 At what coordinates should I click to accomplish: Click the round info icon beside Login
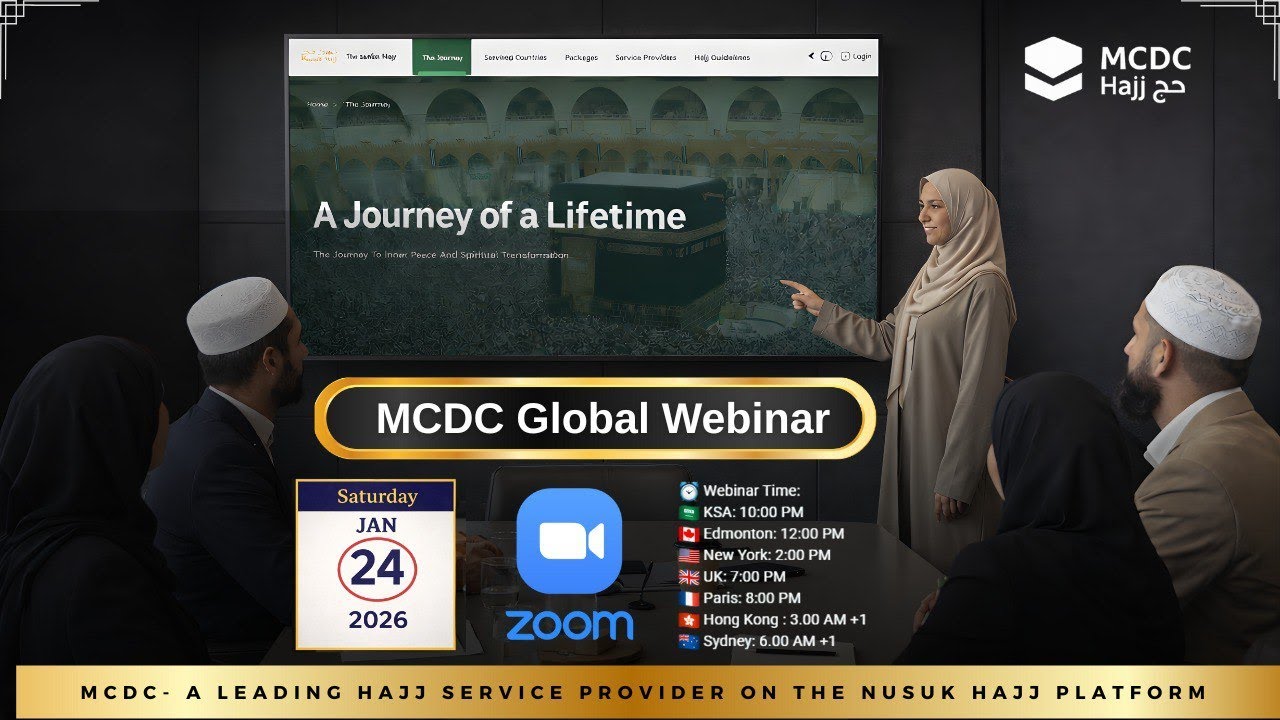tap(826, 57)
